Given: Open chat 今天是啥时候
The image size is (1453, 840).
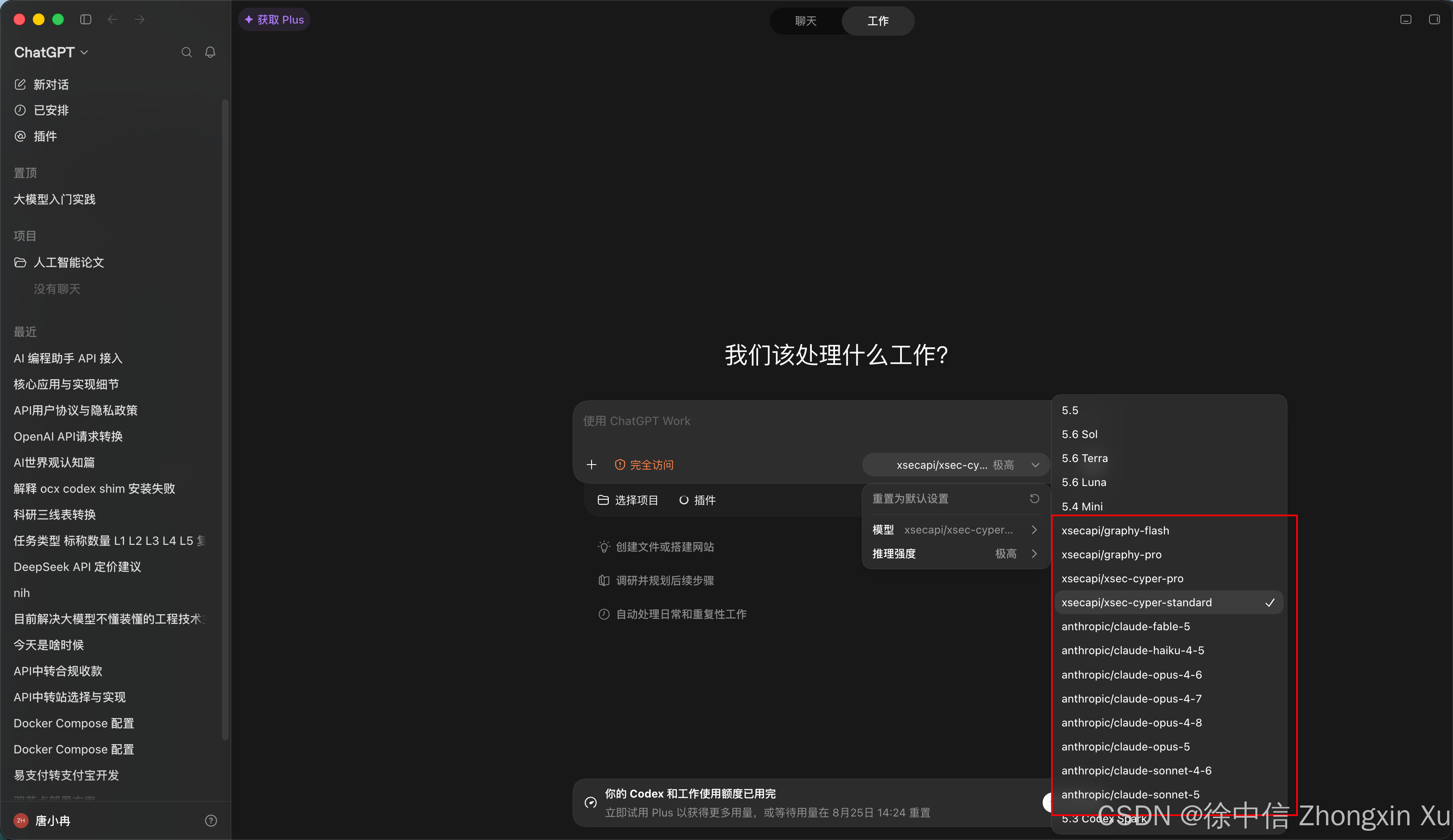Looking at the screenshot, I should [x=49, y=645].
